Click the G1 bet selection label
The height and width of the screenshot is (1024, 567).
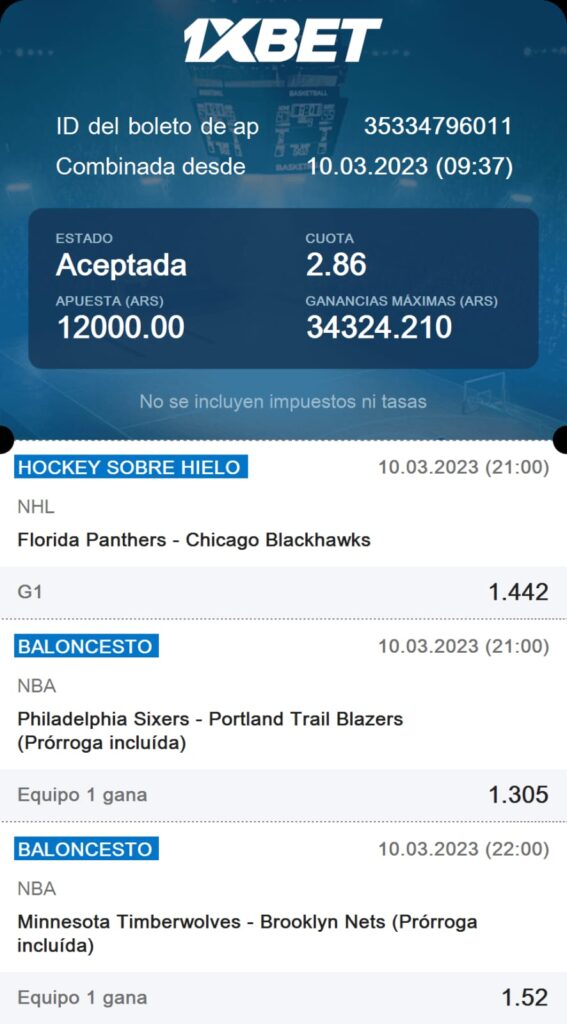(29, 592)
